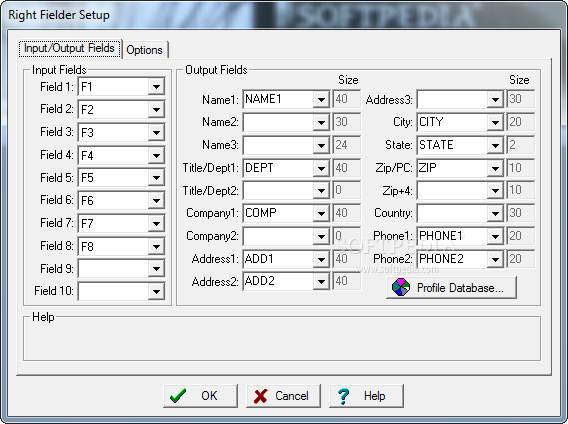Select the Input/Output Fields tab
568x424 pixels.
69,48
